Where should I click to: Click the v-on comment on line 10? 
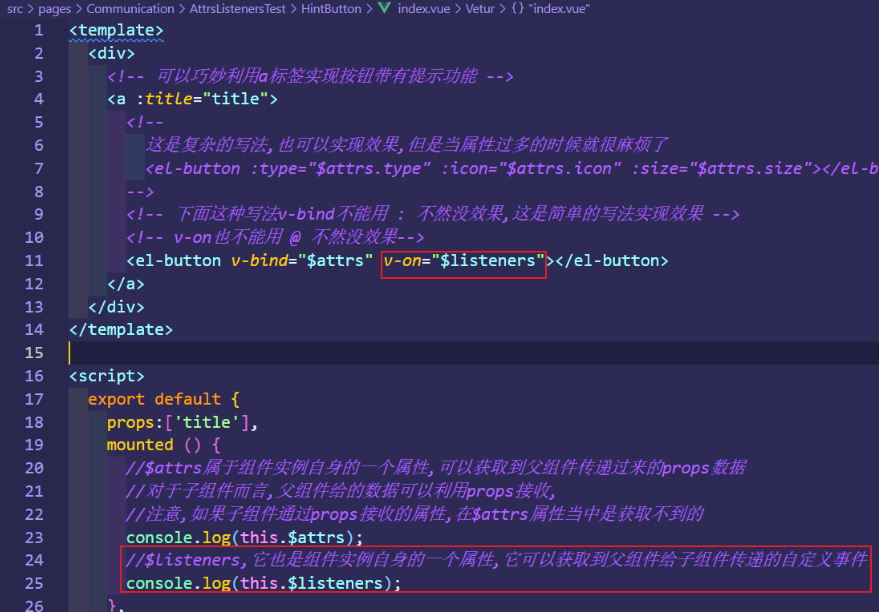[x=275, y=238]
